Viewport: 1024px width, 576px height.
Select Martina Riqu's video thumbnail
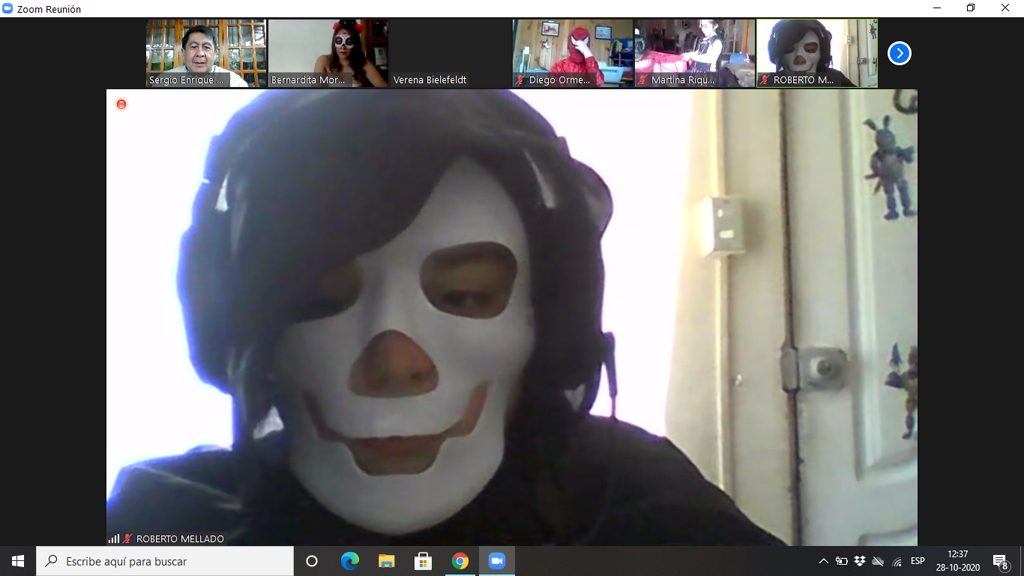point(694,53)
